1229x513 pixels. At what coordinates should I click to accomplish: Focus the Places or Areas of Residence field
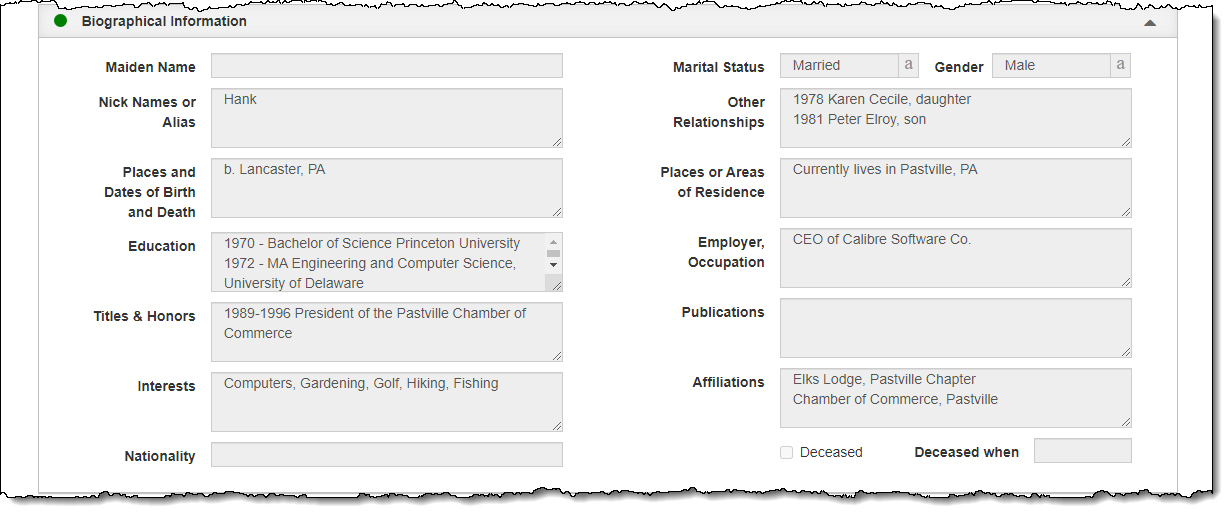(x=955, y=188)
